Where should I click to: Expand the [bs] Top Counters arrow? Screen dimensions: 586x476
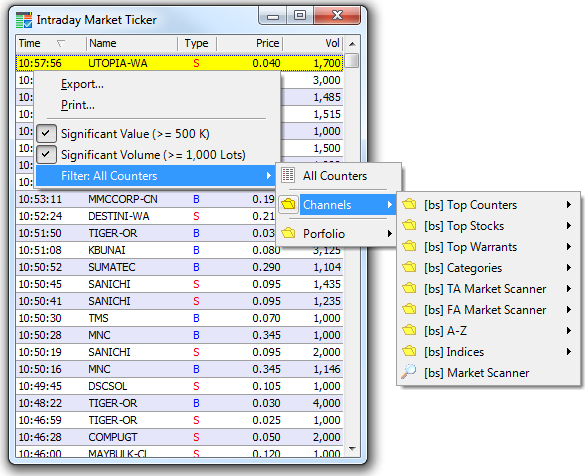point(568,204)
